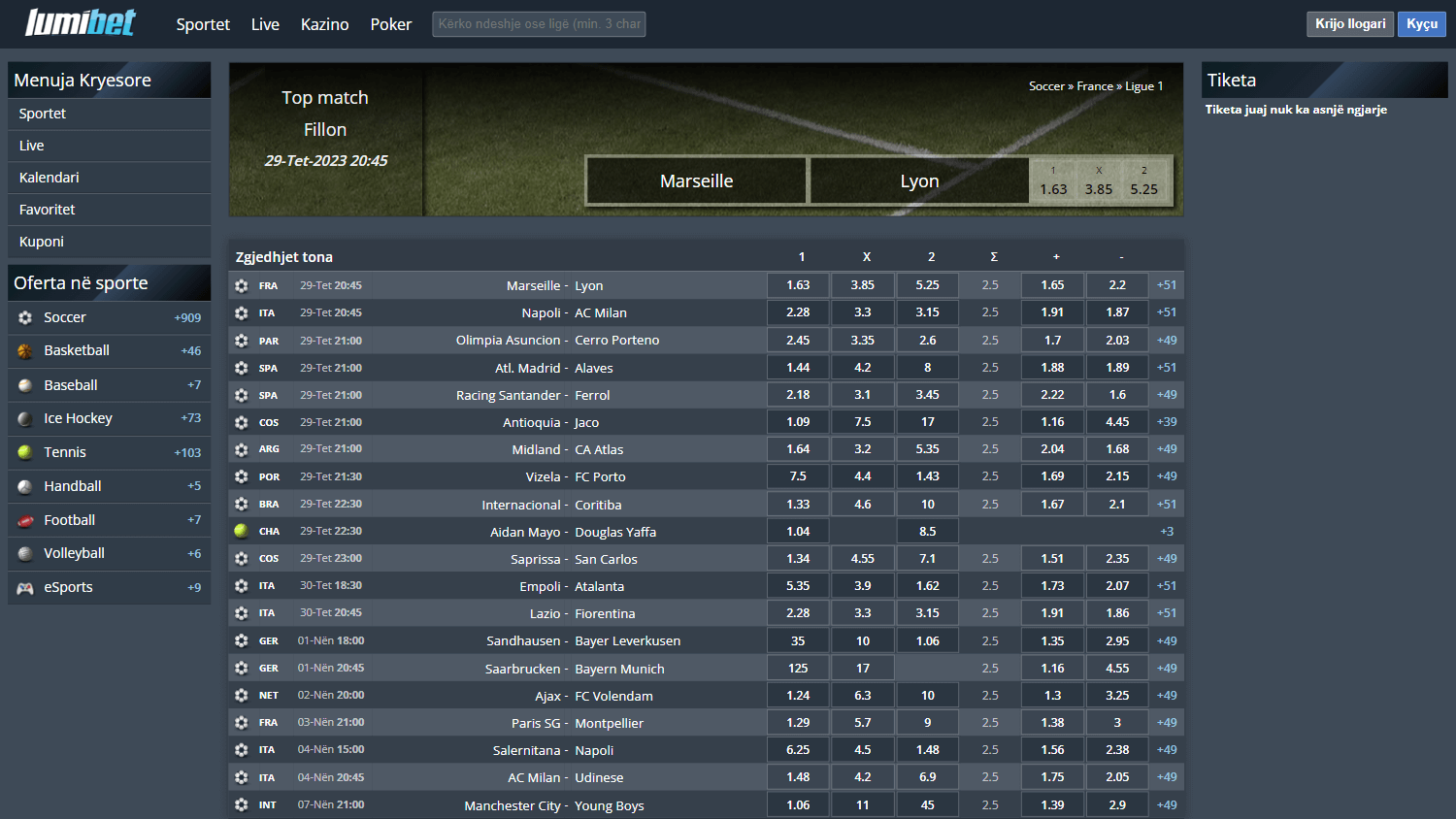Viewport: 1456px width, 819px height.
Task: Click the Handball icon in sidebar
Action: pos(25,486)
